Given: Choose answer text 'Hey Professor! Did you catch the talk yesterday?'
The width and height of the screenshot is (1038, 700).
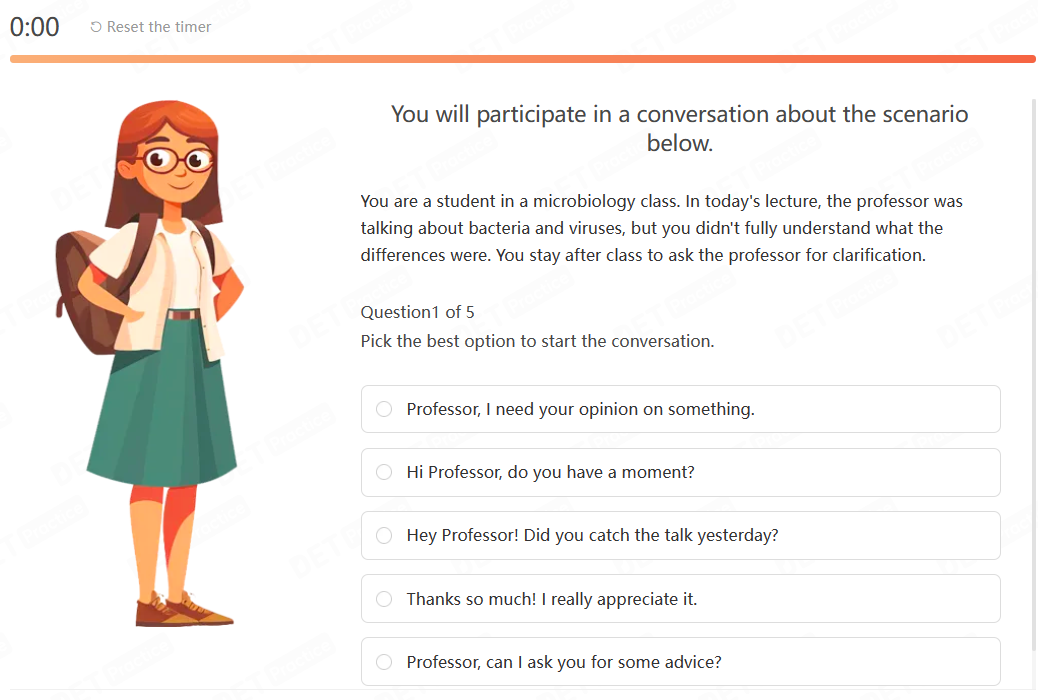Looking at the screenshot, I should (592, 535).
